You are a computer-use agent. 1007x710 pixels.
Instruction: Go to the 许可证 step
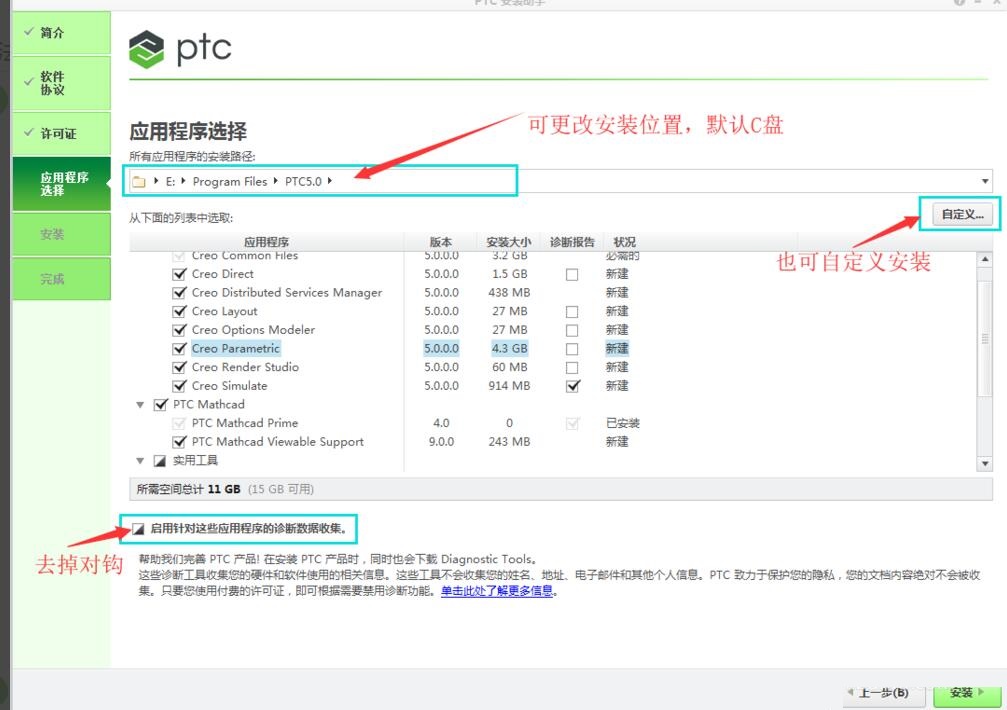(61, 134)
